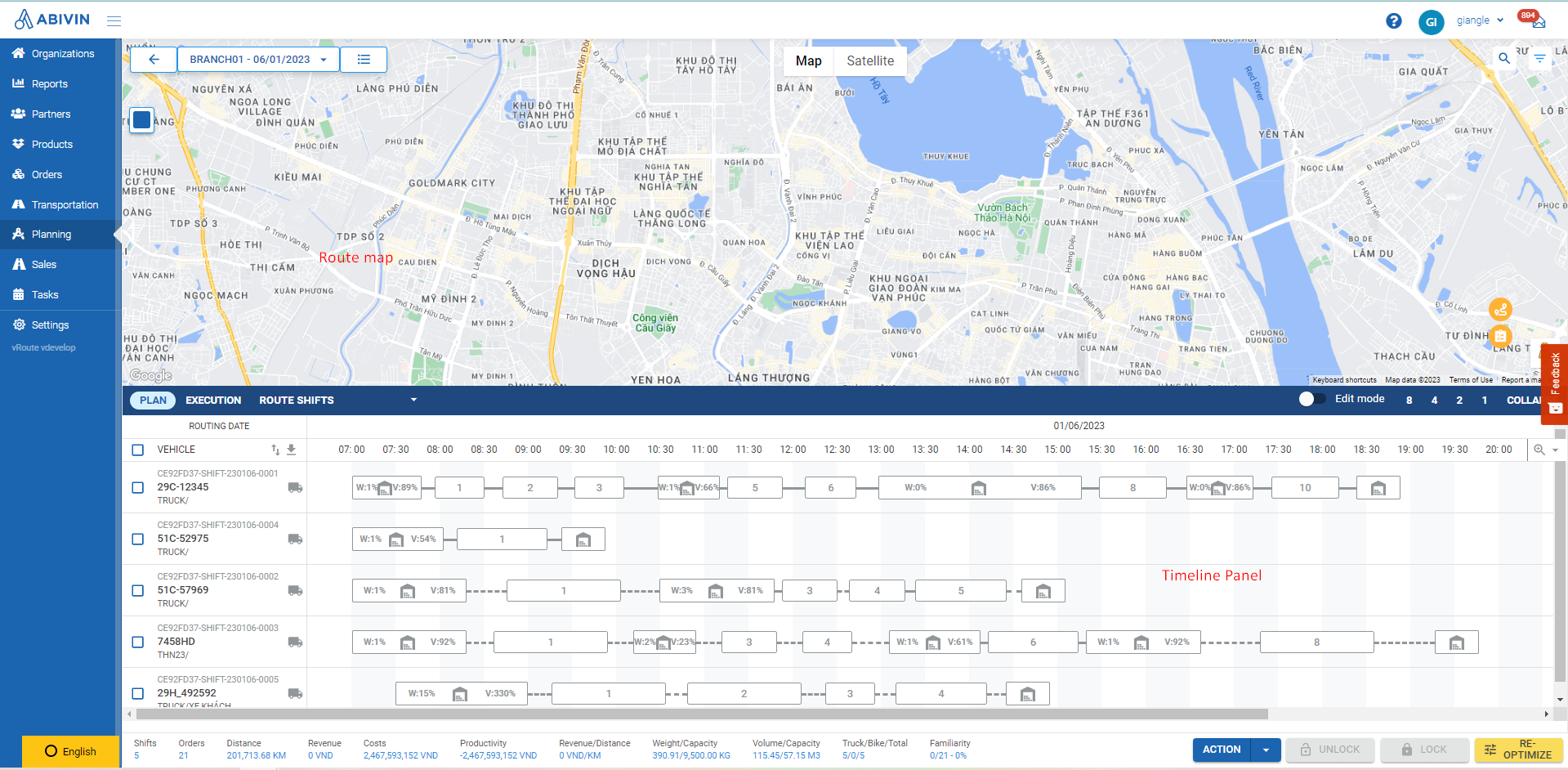Viewport: 1568px width, 770px height.
Task: Click the red Feedback side tab
Action: point(1554,384)
